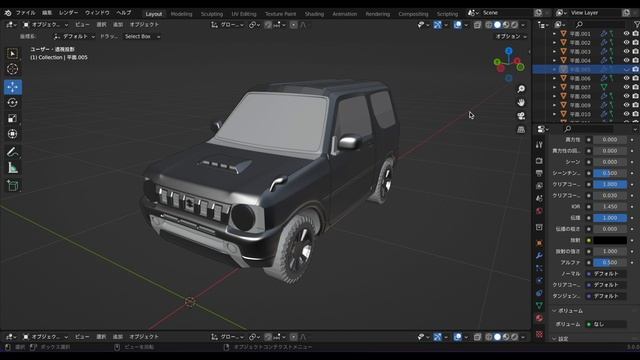Switch to the Modeling workspace tab
640x360 pixels.
tap(181, 14)
